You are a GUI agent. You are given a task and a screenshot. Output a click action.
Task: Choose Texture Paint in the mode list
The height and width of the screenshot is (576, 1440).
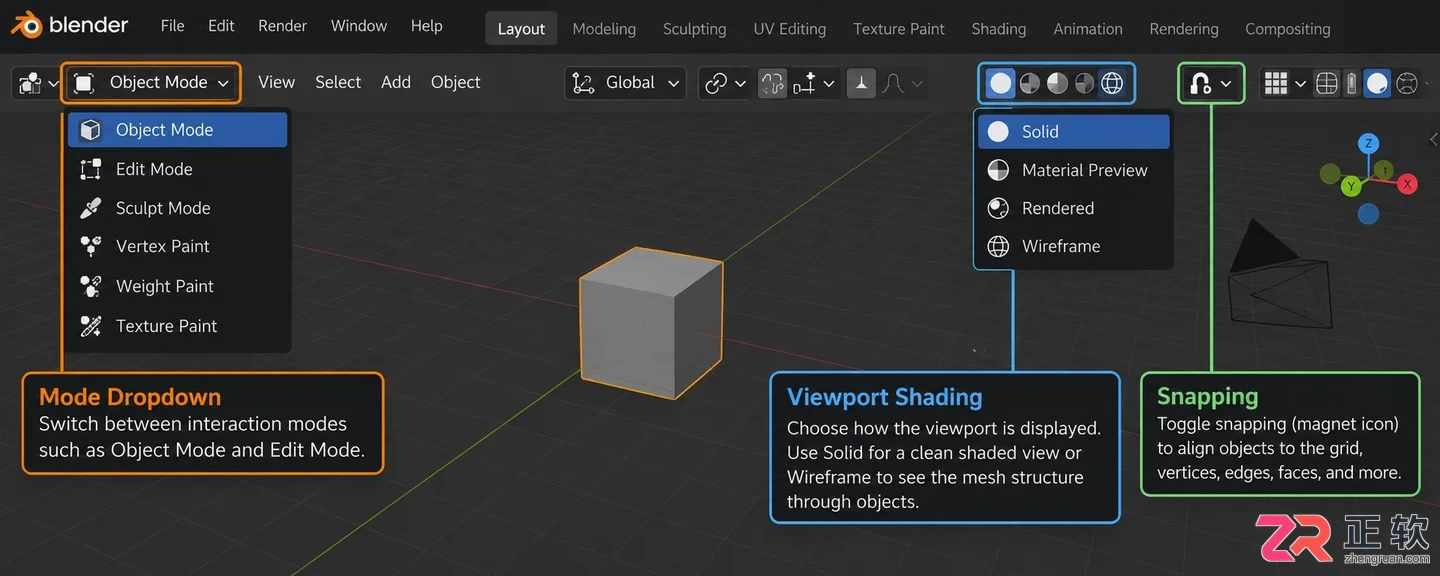coord(178,326)
